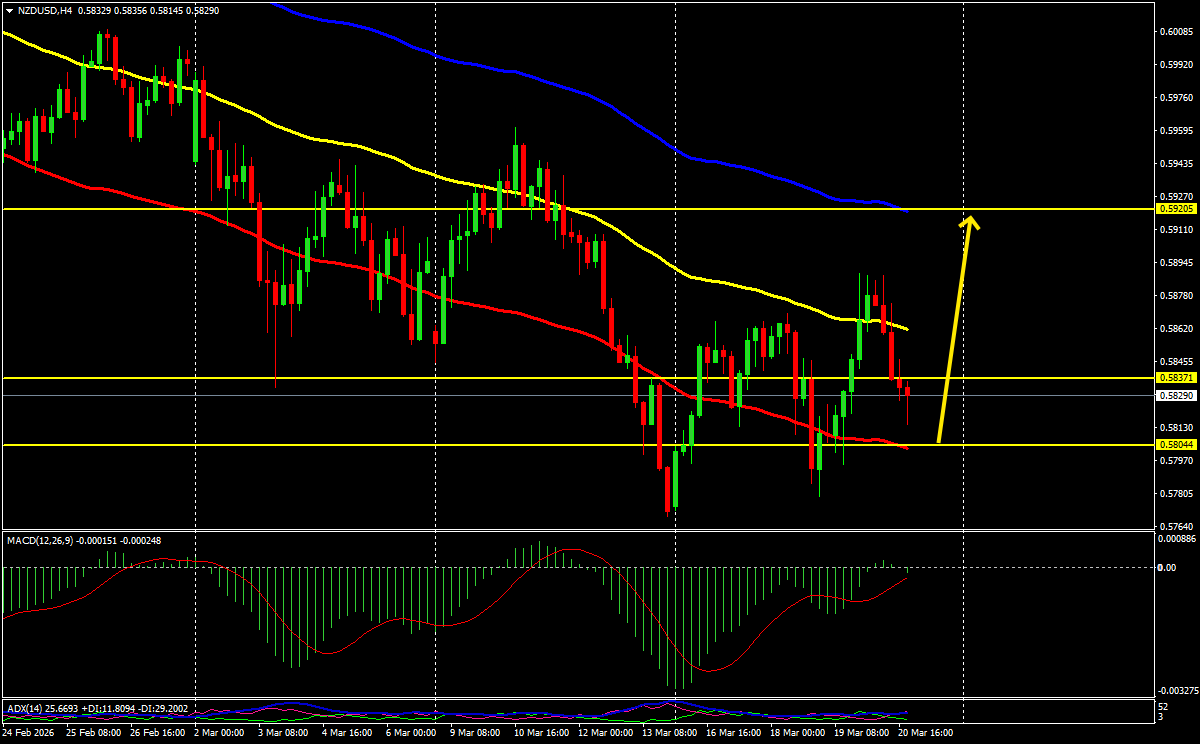The width and height of the screenshot is (1200, 744).
Task: Click the 2 Mar 00:00 time label
Action: 221,734
